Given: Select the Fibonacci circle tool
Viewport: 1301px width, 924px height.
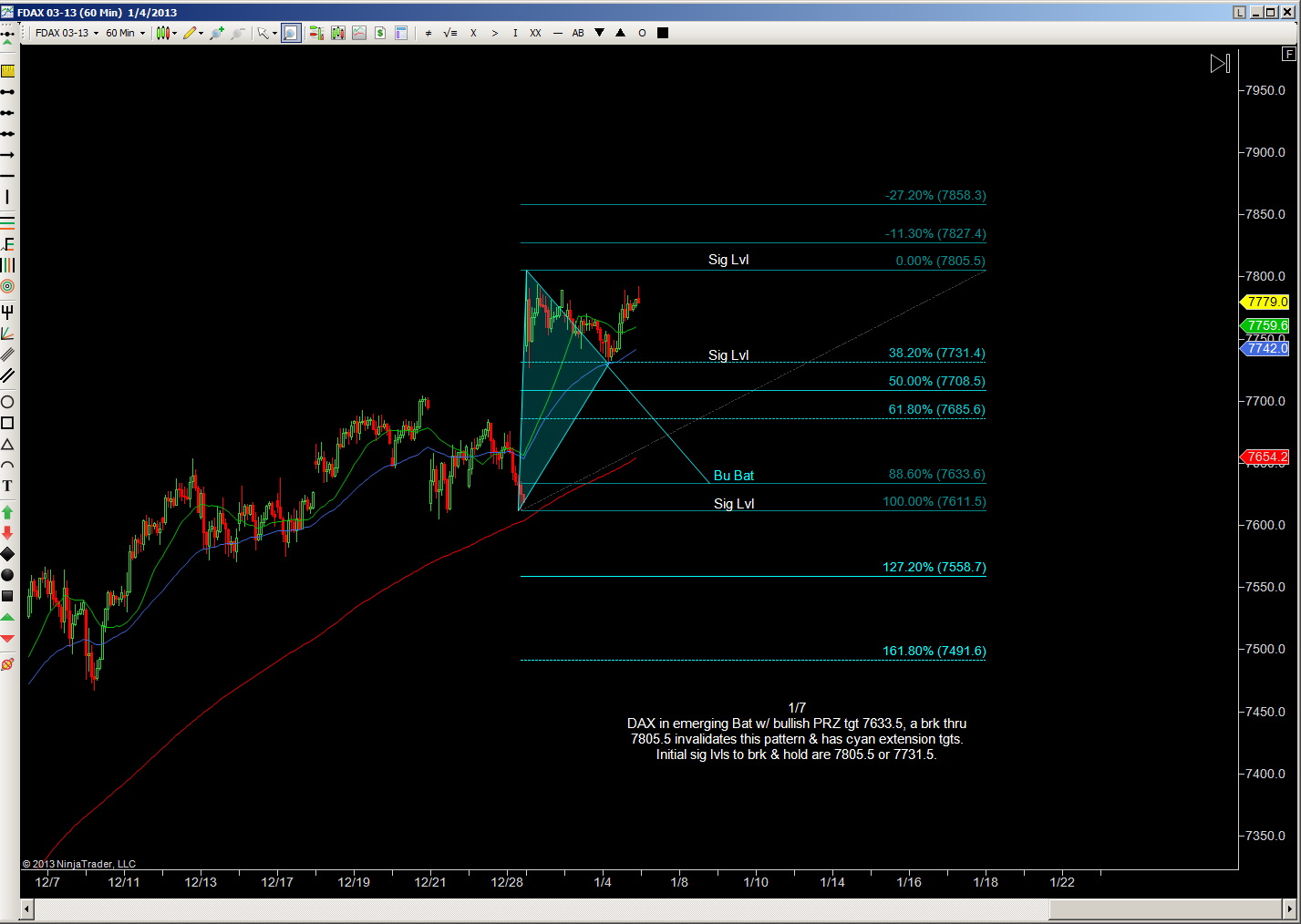Looking at the screenshot, I should 7,286.
